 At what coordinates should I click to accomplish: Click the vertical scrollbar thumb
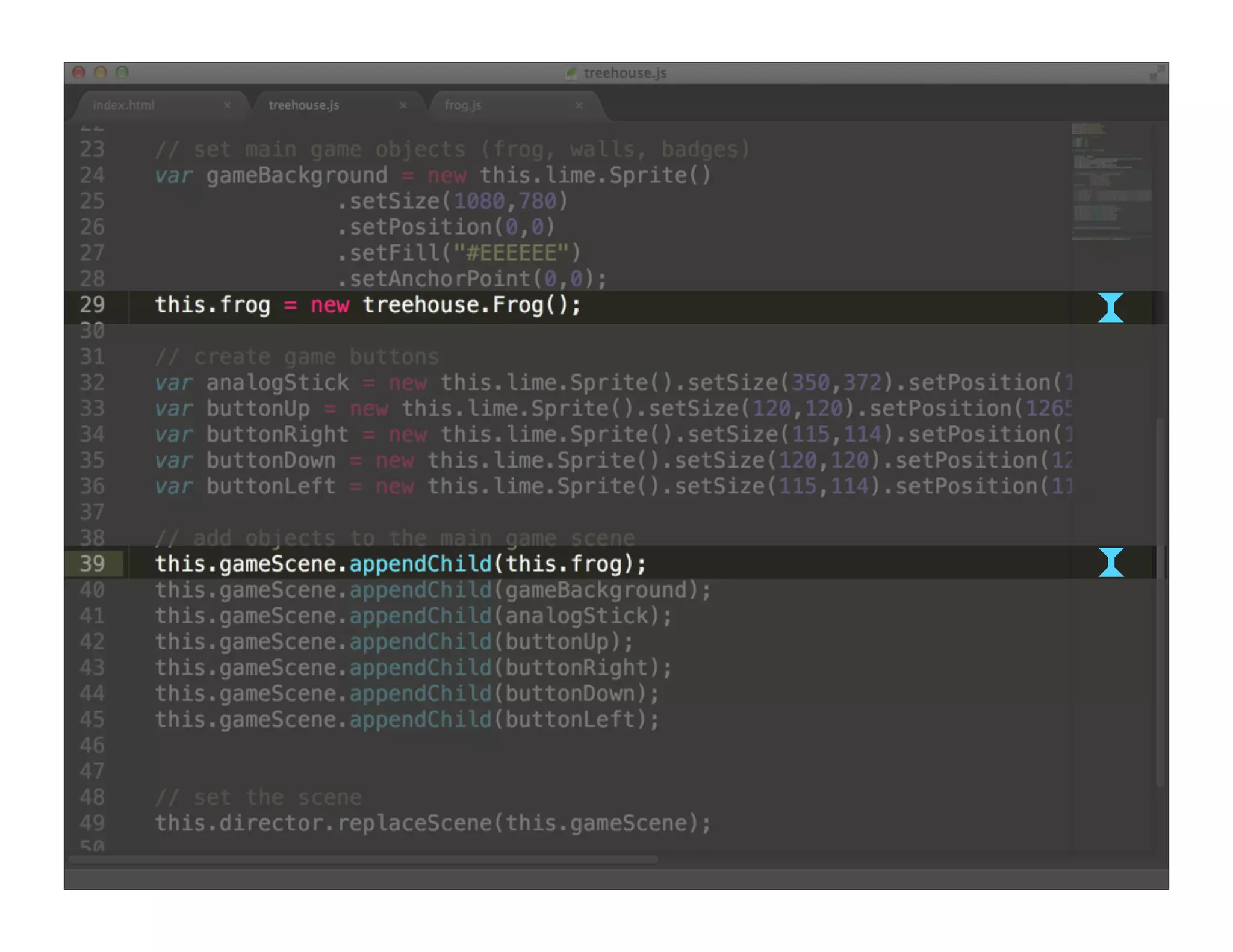point(1160,602)
